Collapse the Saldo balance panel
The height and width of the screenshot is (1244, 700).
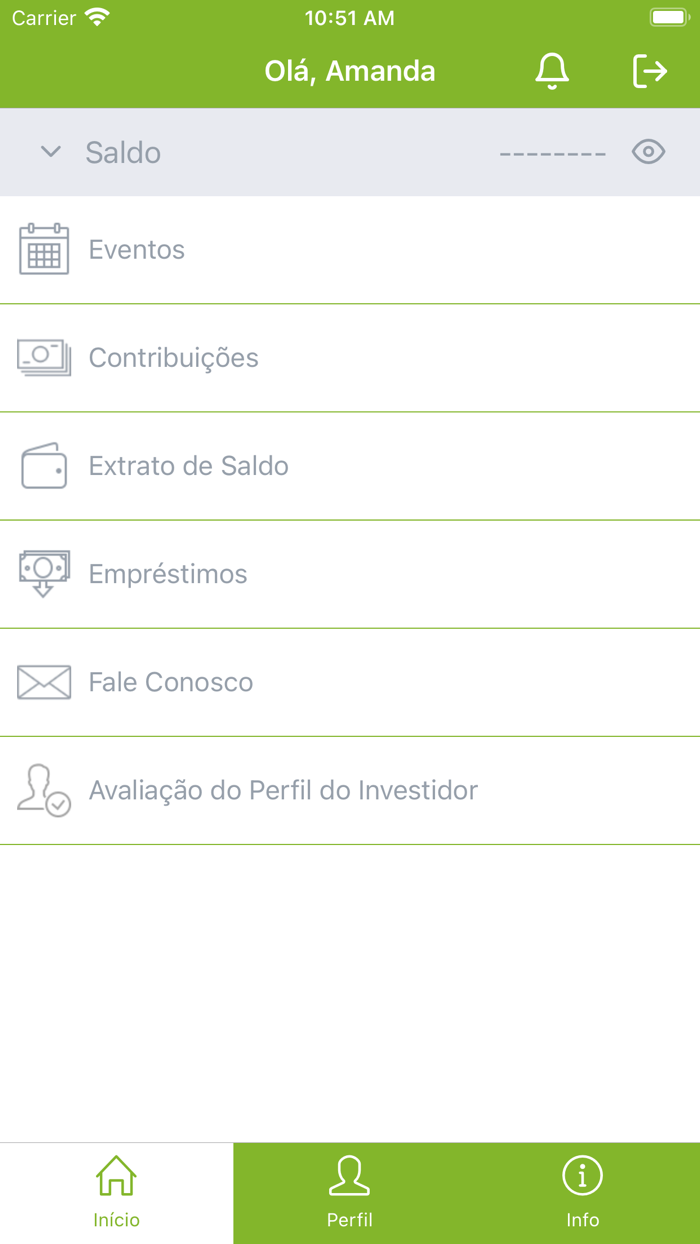point(50,152)
